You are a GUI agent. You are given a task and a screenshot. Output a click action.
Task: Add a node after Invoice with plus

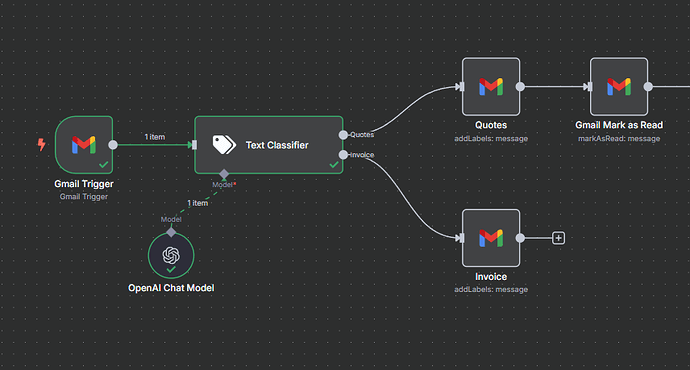558,238
